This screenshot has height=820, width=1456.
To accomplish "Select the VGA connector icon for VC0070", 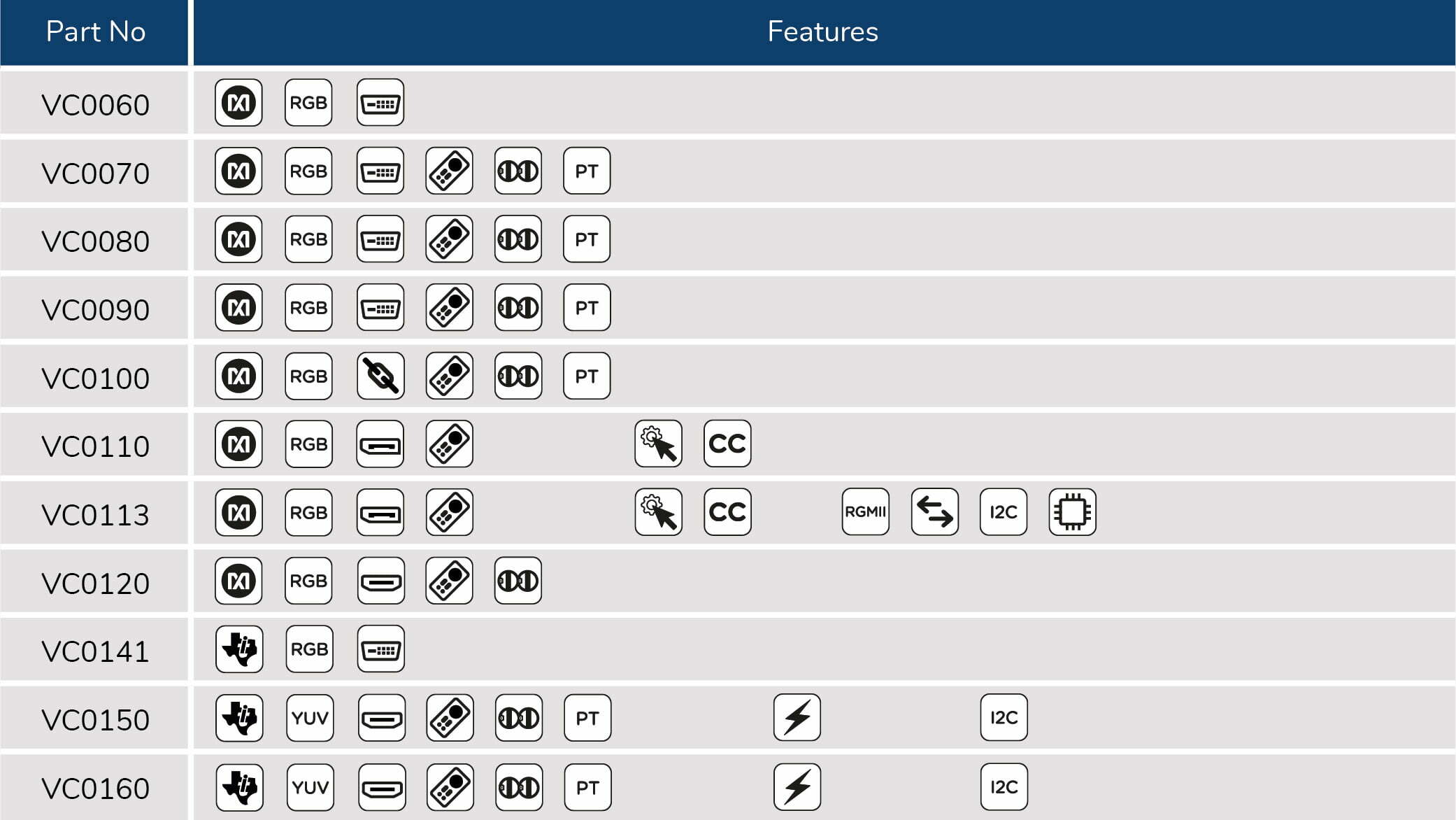I will (x=380, y=171).
